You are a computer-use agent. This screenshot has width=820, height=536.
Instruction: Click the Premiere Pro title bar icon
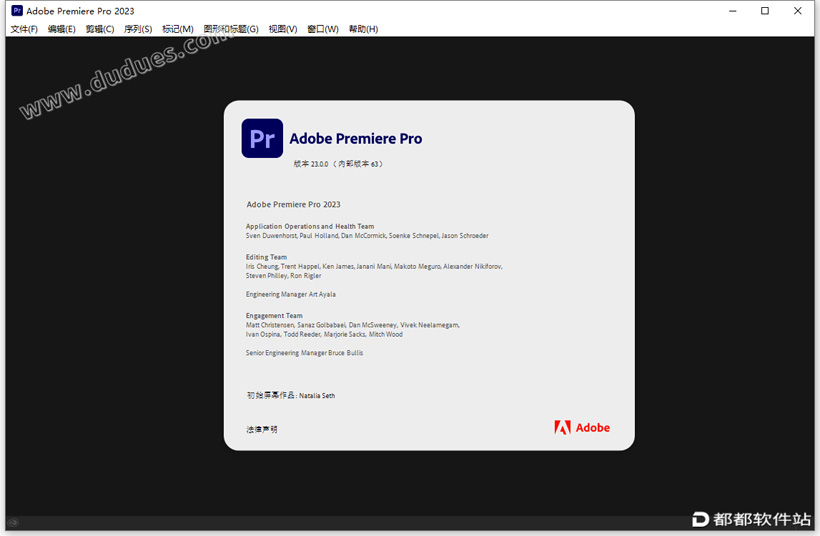pyautogui.click(x=17, y=10)
